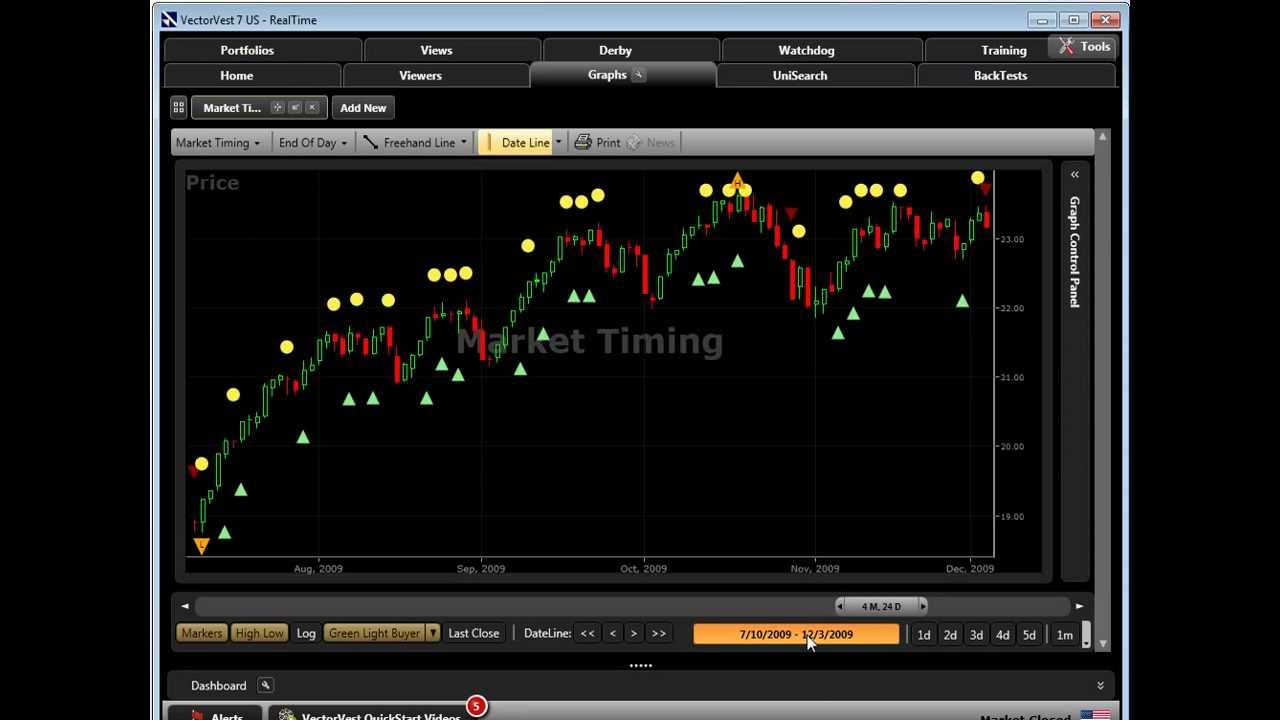This screenshot has width=1280, height=720.
Task: Click the printer icon in graph toolbar
Action: pos(583,143)
